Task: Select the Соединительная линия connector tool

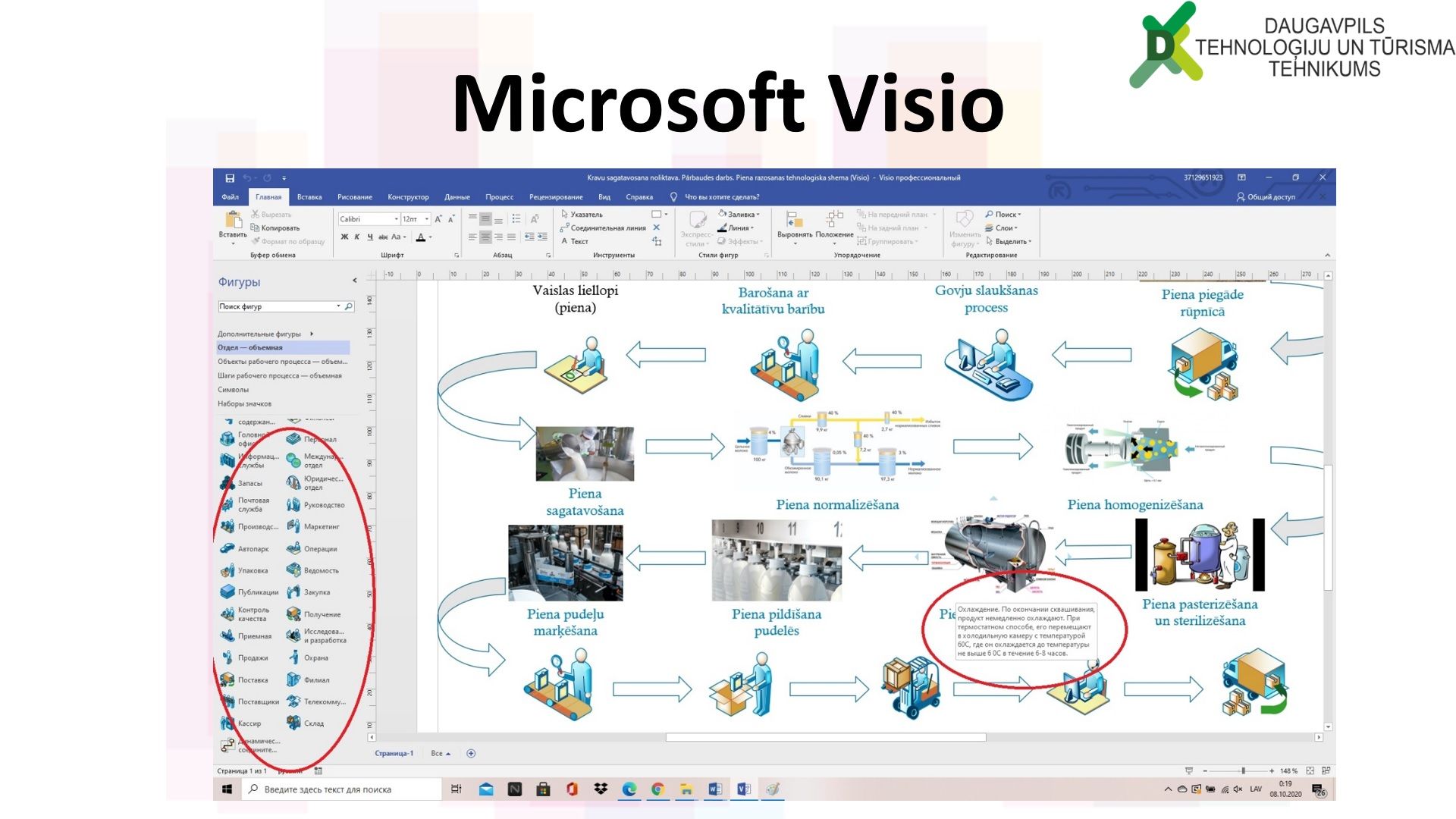Action: [603, 228]
